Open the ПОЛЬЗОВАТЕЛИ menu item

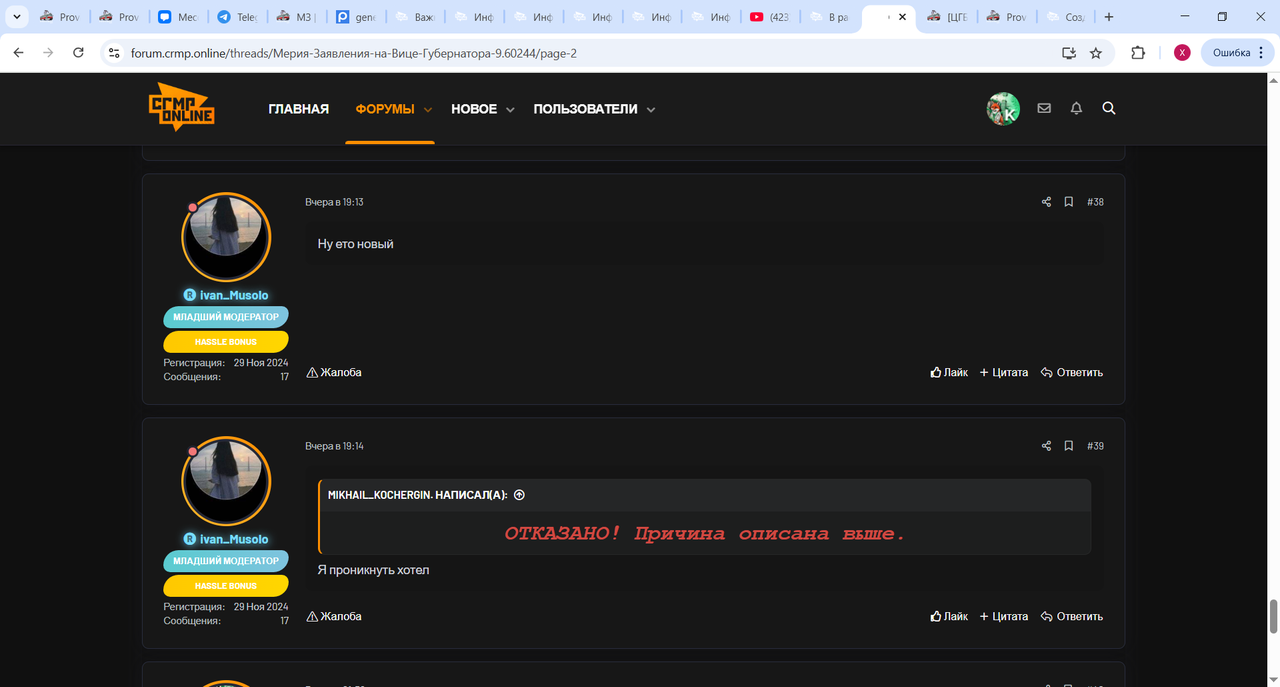585,109
